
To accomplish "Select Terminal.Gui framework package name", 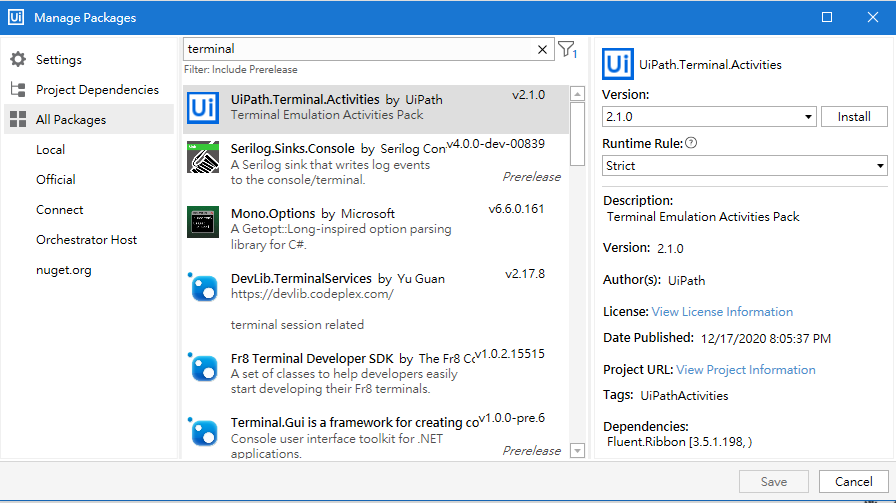I will (354, 422).
